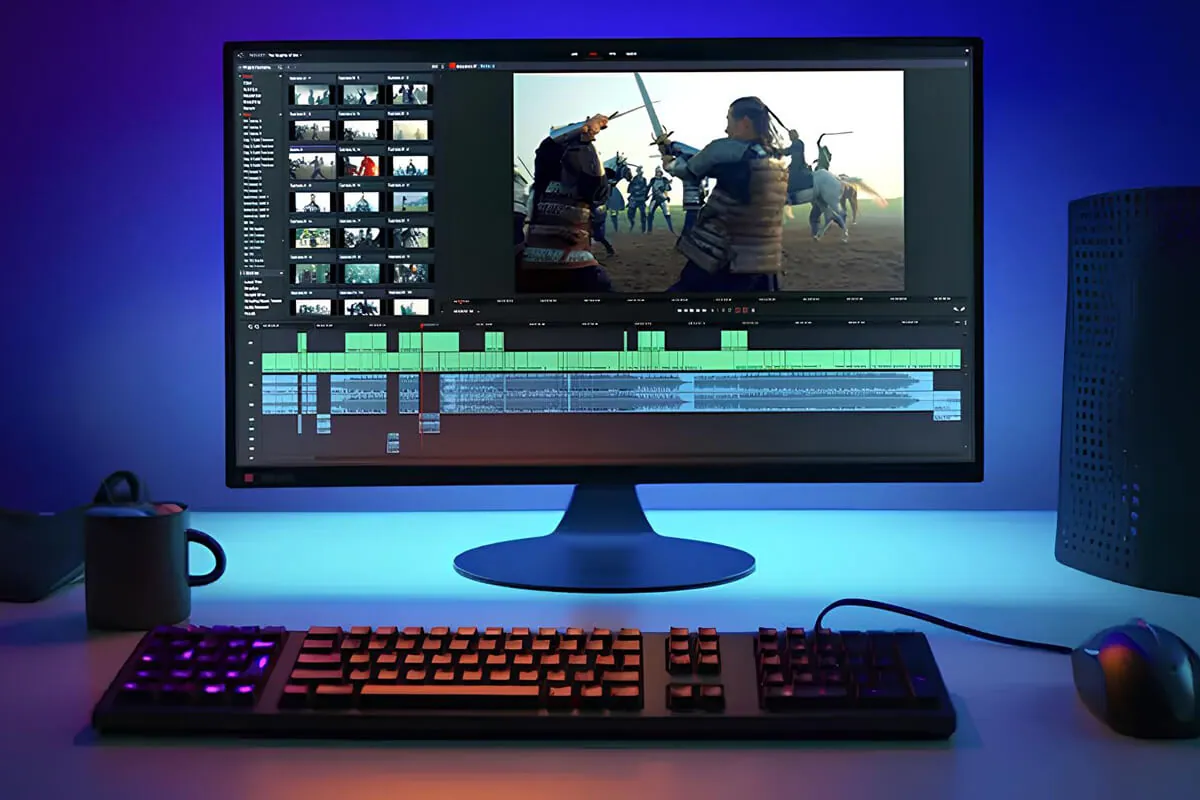This screenshot has height=800, width=1200.
Task: Select the small audio clip at the timeline's far right
Action: (947, 405)
